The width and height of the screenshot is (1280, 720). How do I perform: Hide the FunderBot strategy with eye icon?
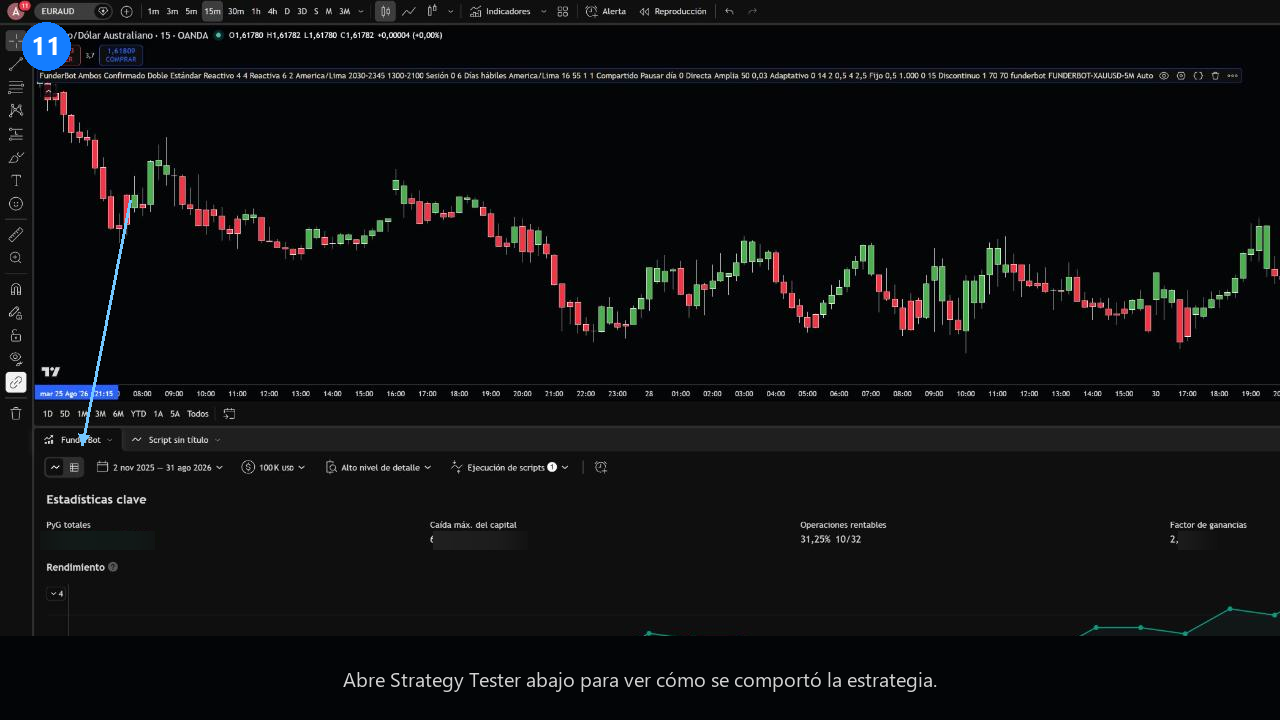tap(1164, 76)
